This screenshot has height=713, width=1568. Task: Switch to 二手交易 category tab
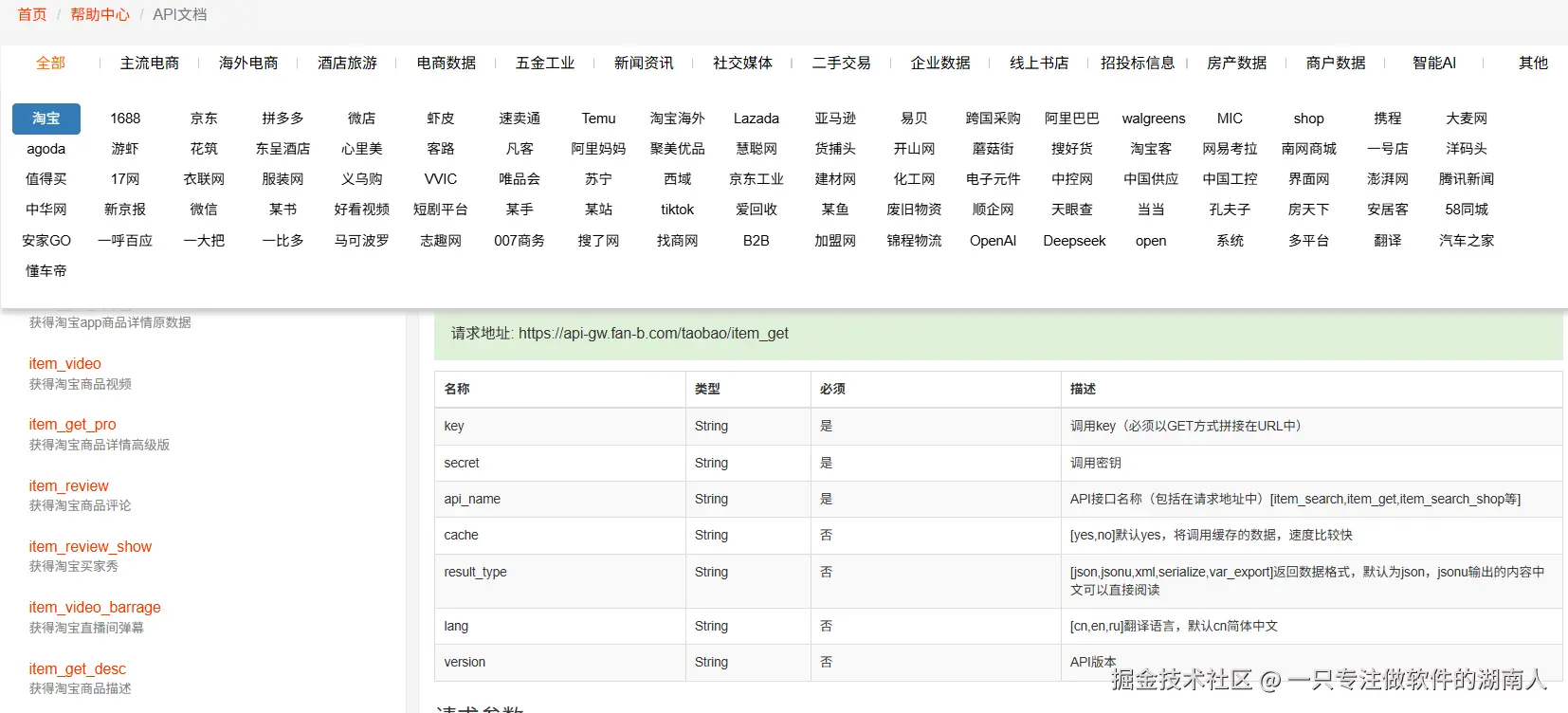click(x=841, y=63)
